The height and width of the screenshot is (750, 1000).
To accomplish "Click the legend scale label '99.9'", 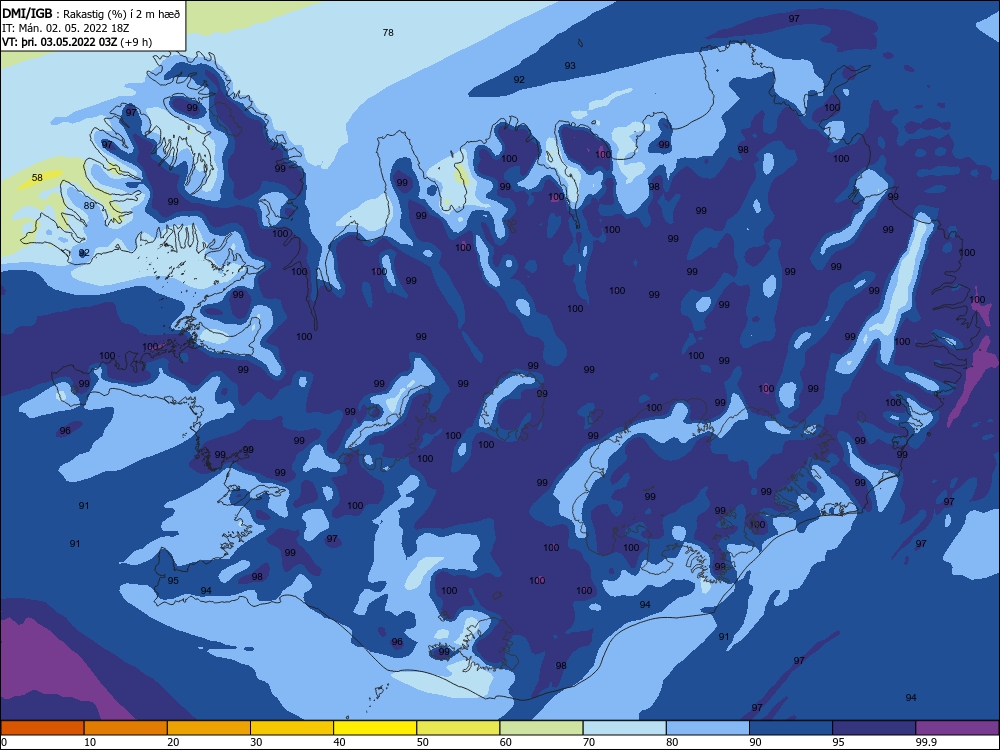I will [x=926, y=742].
